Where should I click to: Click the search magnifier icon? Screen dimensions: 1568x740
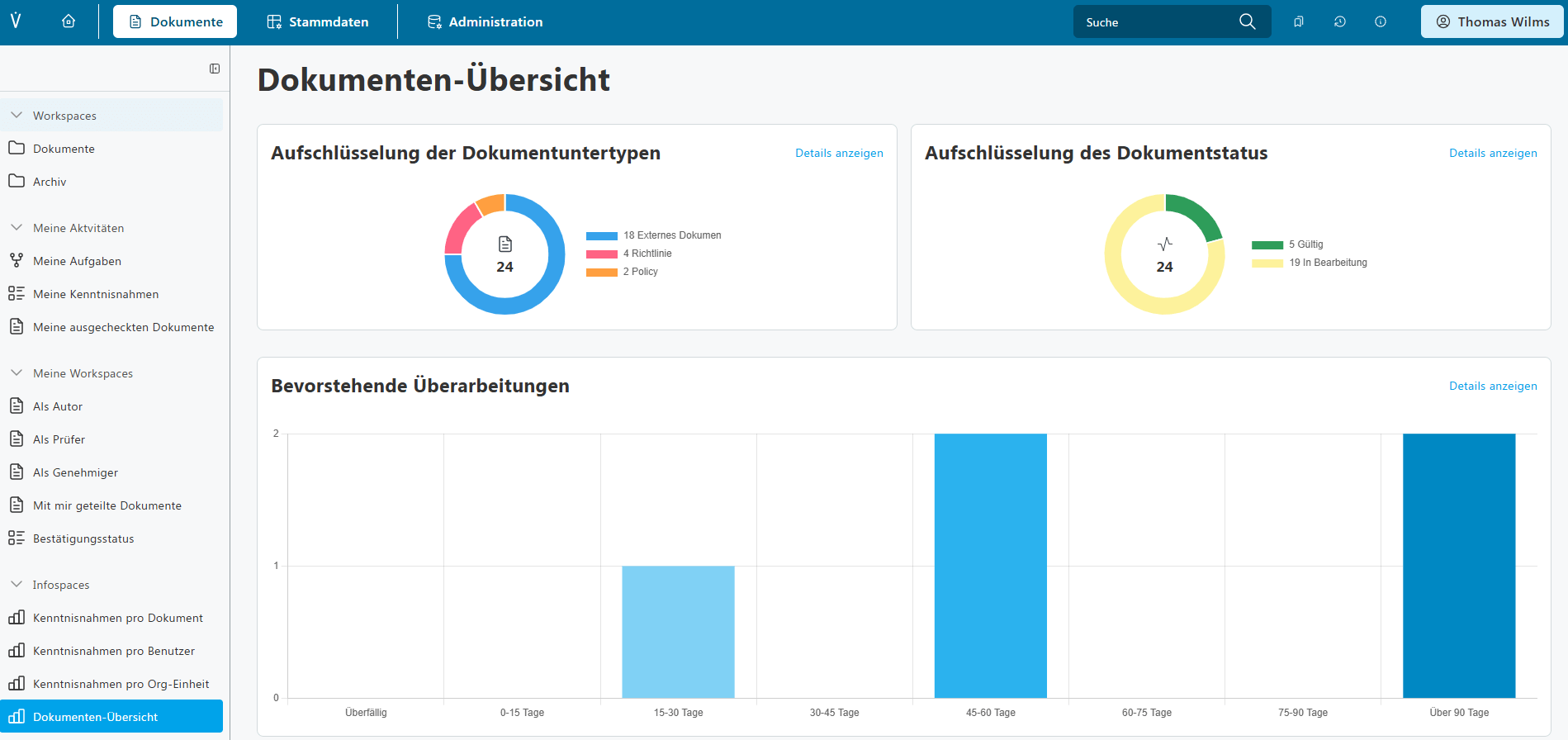(x=1247, y=21)
